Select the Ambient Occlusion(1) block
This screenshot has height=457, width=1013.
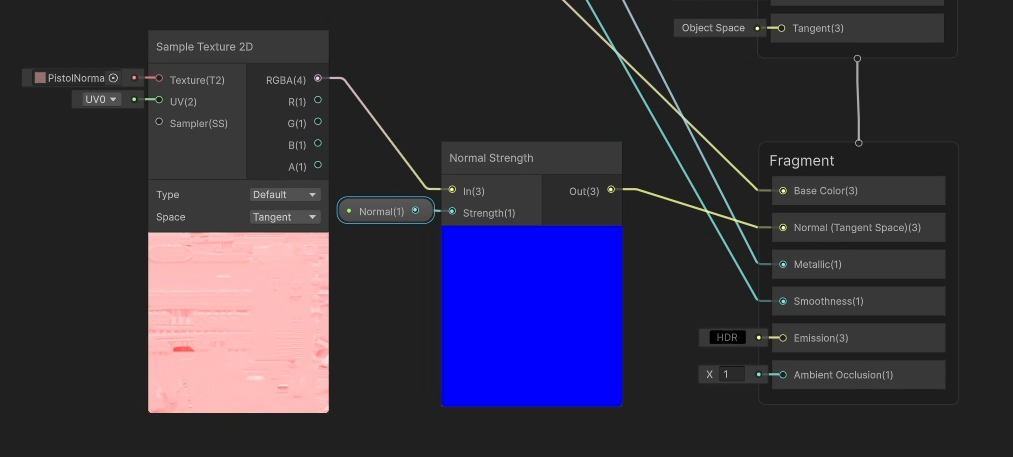[x=859, y=375]
